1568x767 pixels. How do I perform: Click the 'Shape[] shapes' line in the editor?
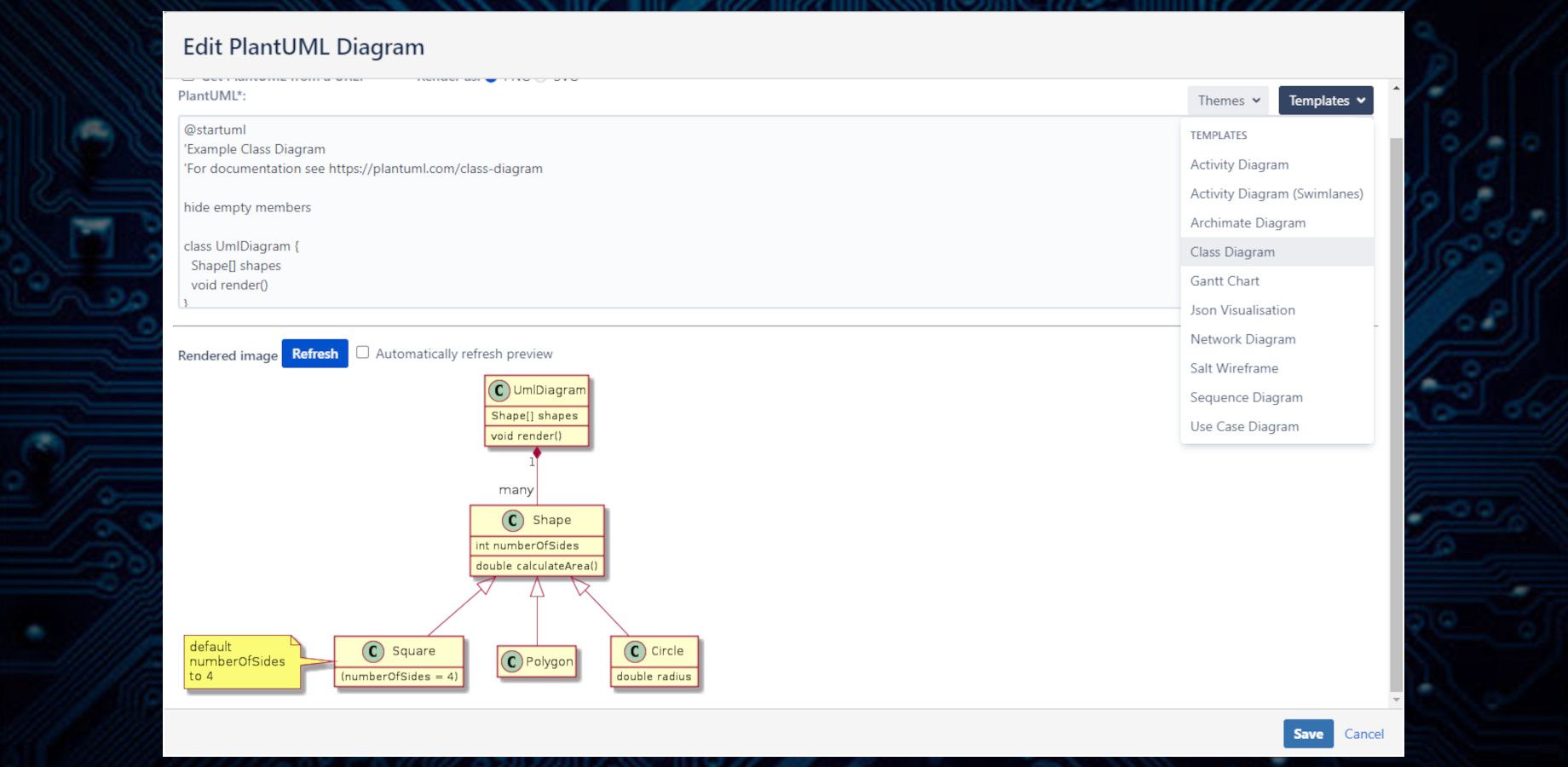pos(236,266)
